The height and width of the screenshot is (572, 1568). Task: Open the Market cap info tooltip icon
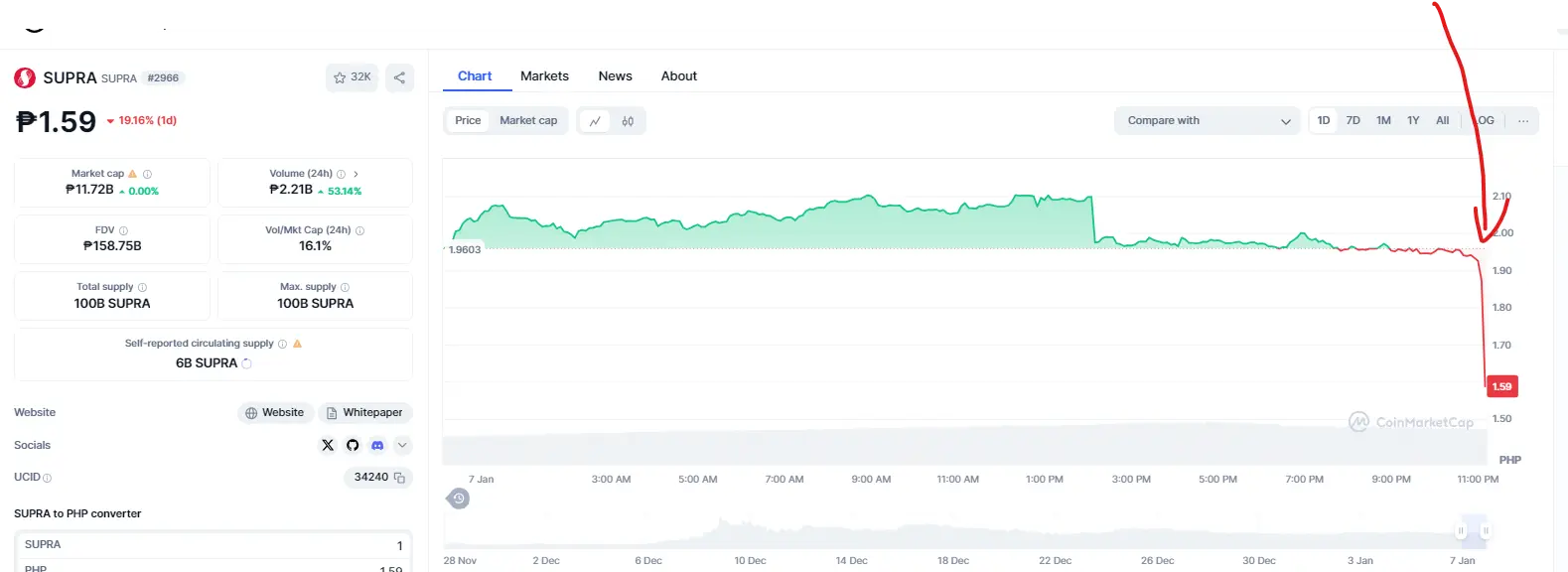(x=147, y=174)
